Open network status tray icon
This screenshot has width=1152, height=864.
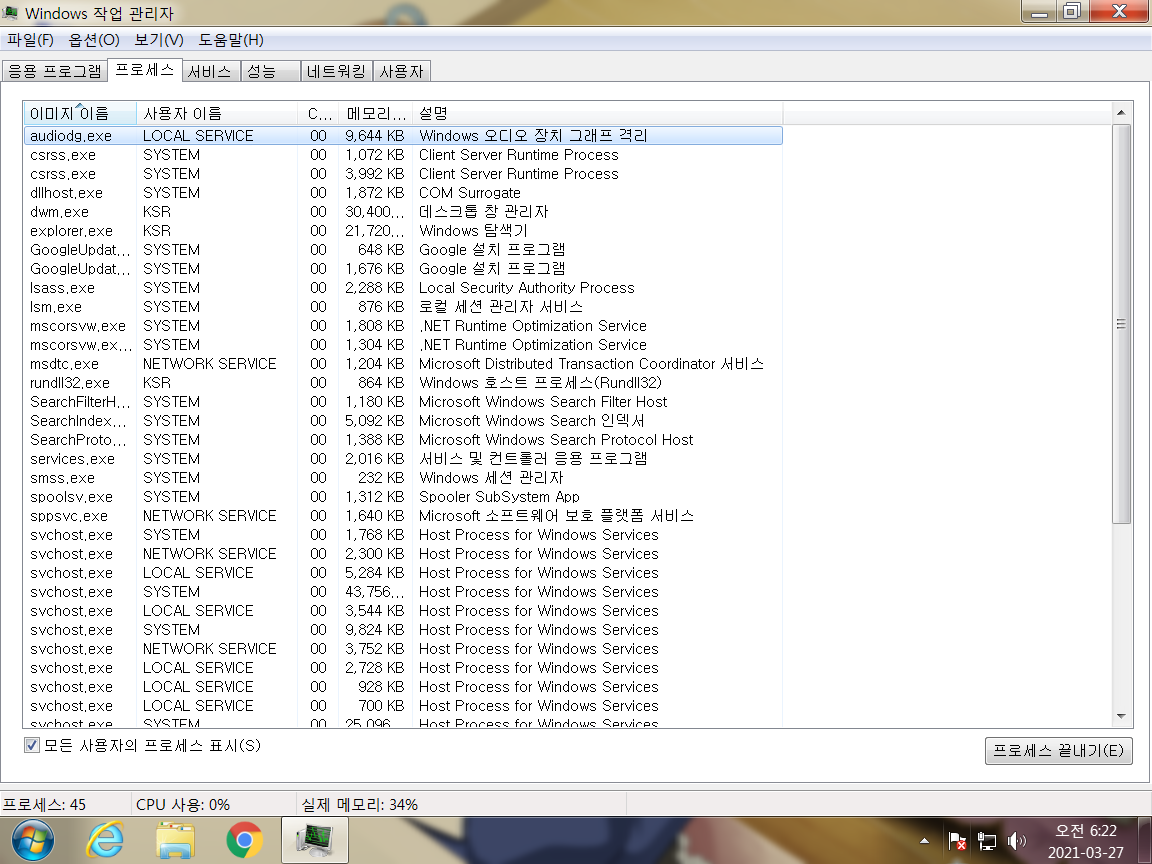click(987, 840)
